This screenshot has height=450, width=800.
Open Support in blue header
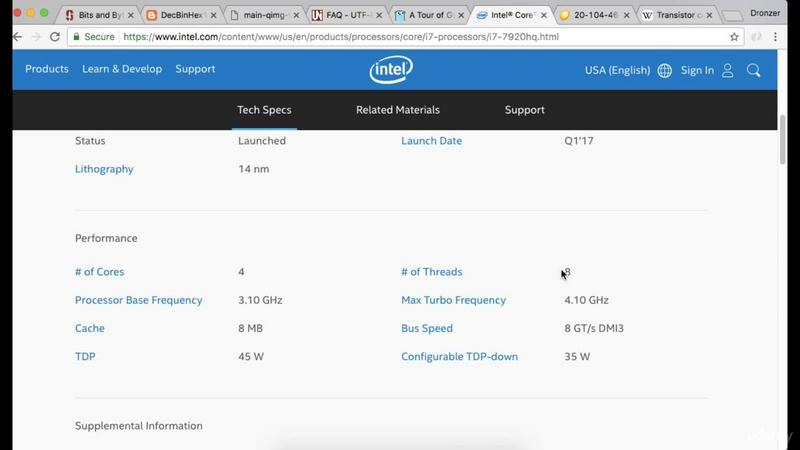pyautogui.click(x=195, y=69)
